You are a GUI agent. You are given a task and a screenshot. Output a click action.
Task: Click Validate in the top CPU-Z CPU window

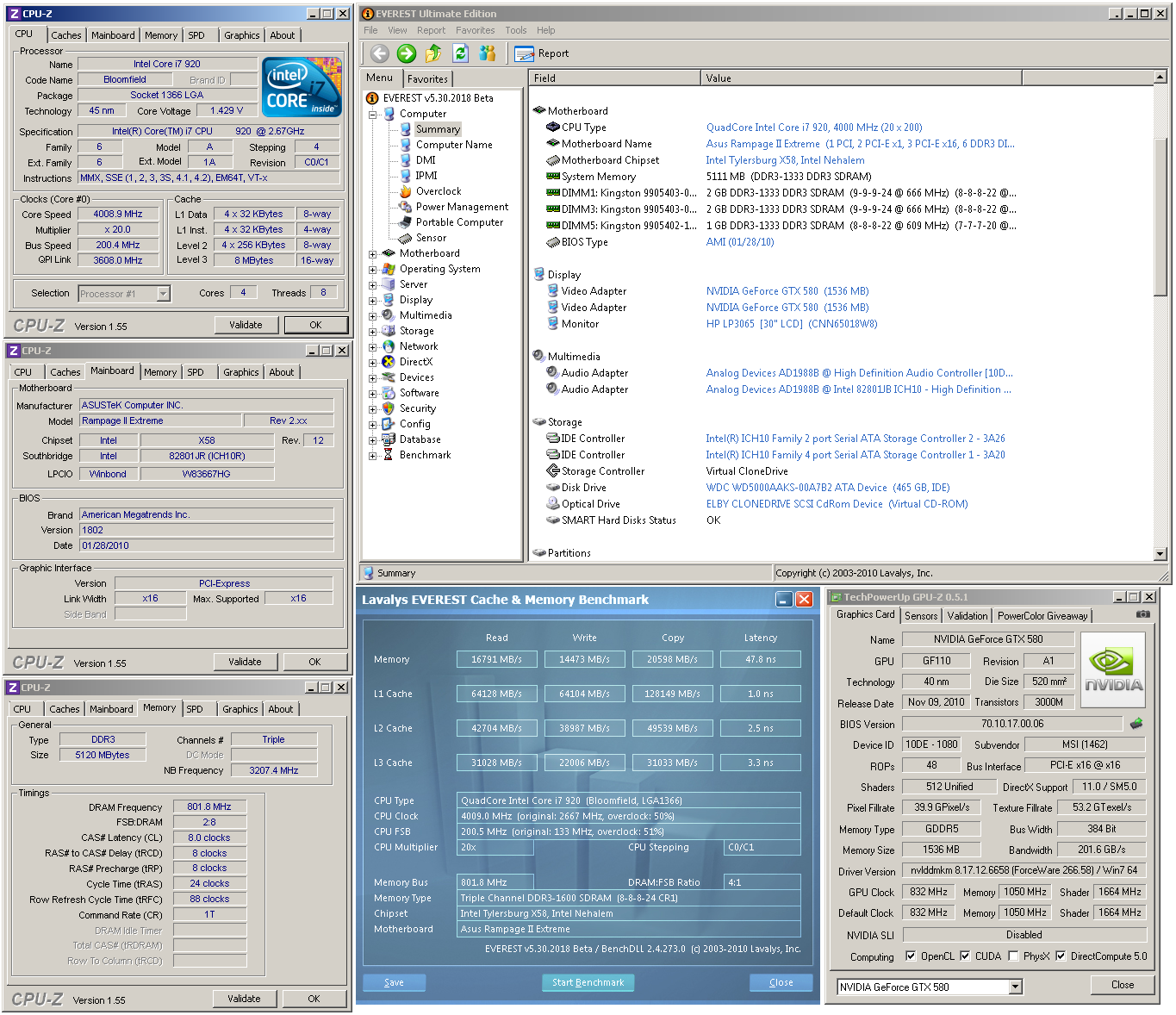(x=246, y=325)
